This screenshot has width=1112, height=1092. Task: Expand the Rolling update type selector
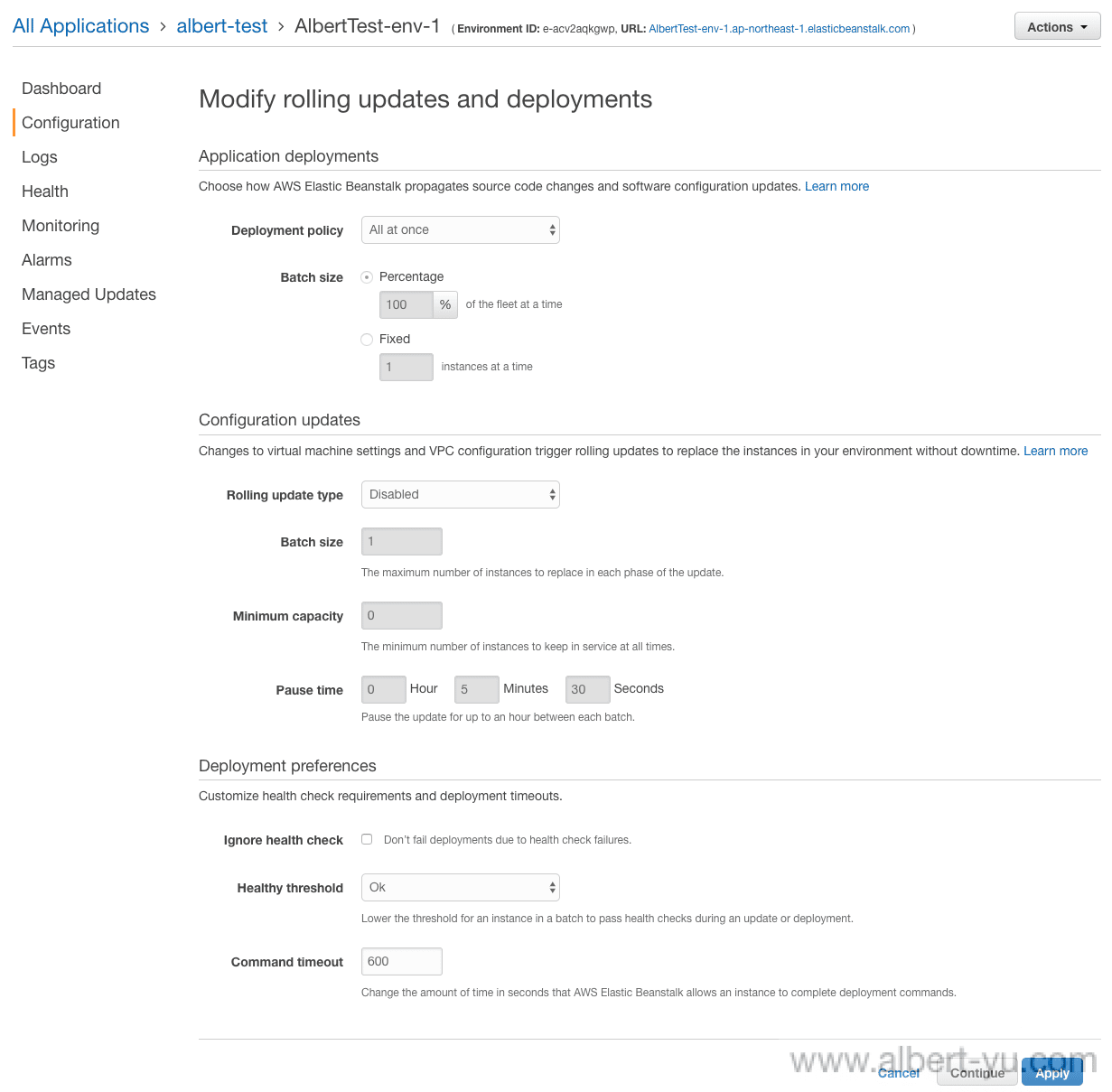coord(460,495)
